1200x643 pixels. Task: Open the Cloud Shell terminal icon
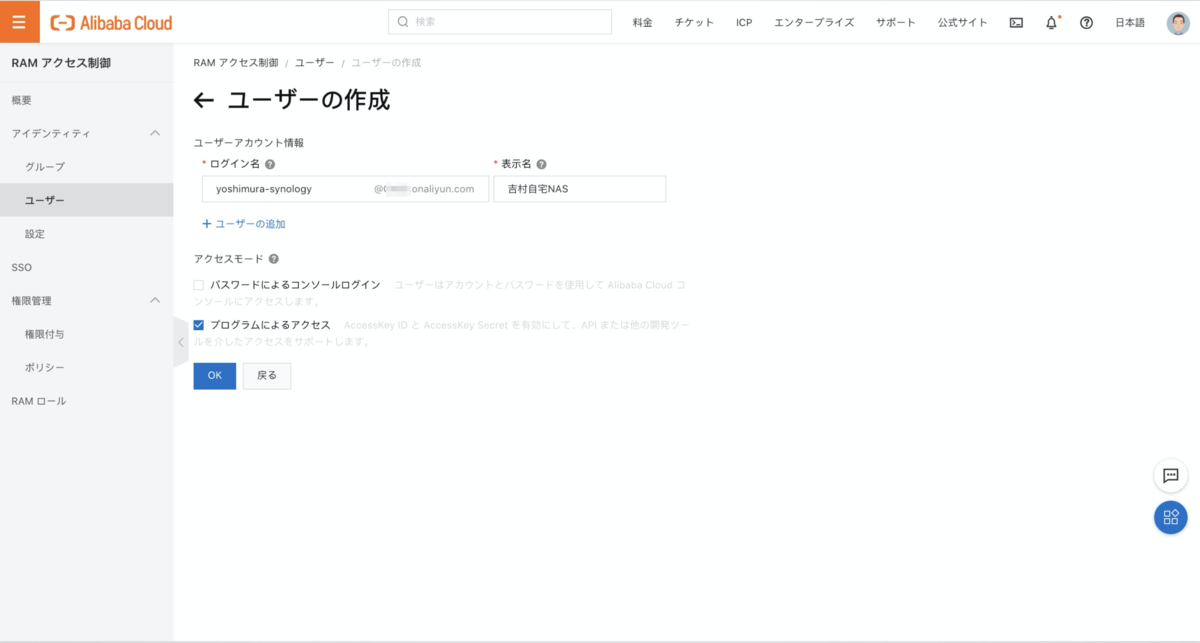[1016, 22]
